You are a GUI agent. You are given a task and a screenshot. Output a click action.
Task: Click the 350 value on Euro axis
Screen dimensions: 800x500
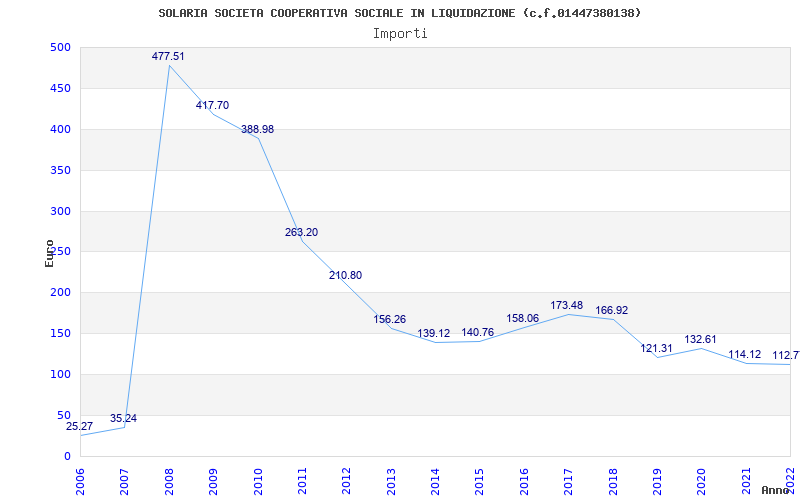coord(60,170)
